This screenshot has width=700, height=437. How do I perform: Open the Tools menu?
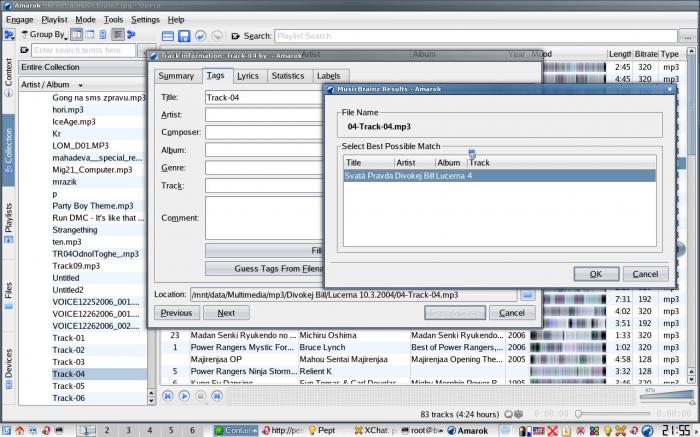(x=113, y=20)
